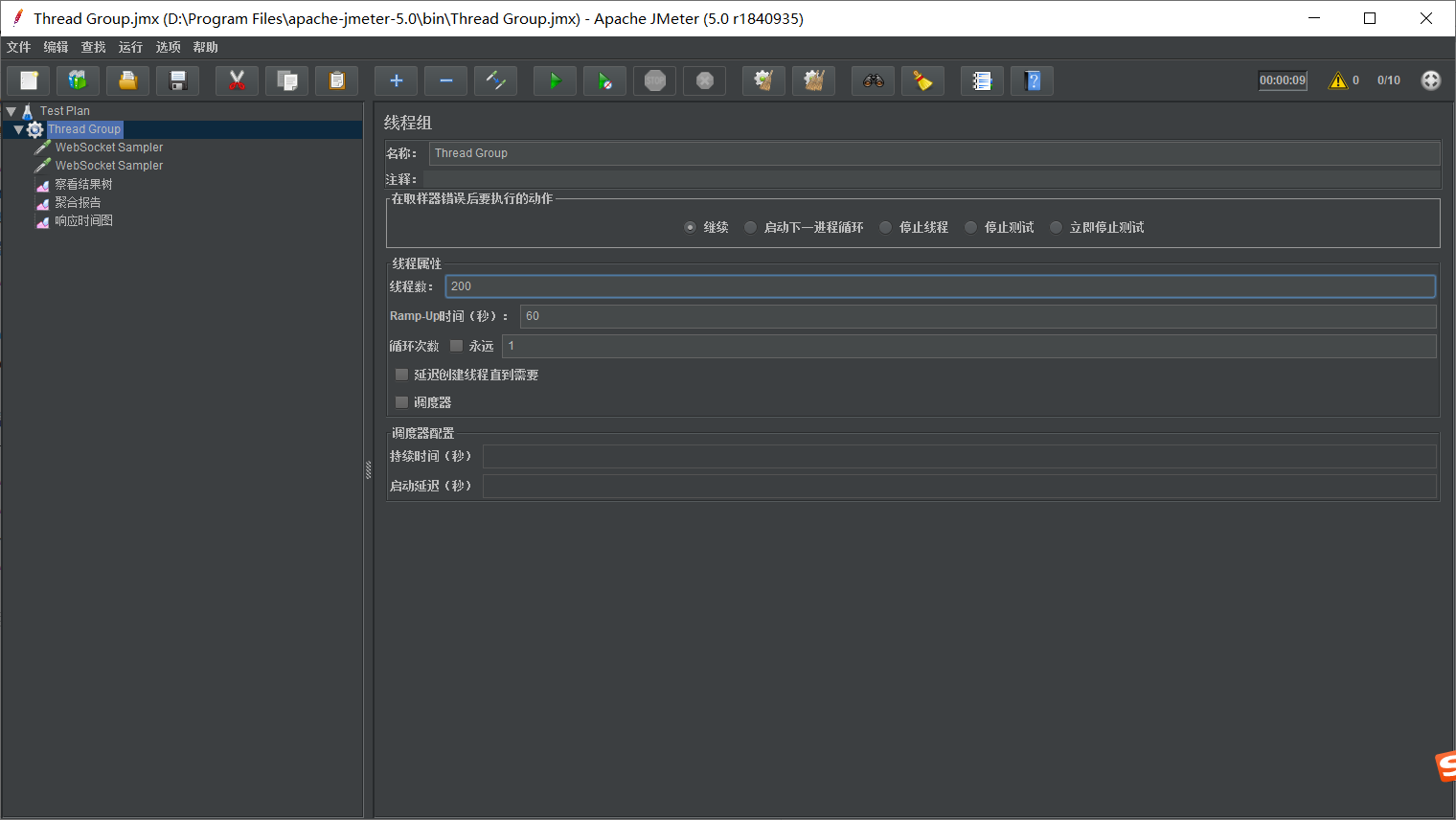Image resolution: width=1456 pixels, height=820 pixels.
Task: Enable the 调度器 checkbox
Action: tap(401, 402)
